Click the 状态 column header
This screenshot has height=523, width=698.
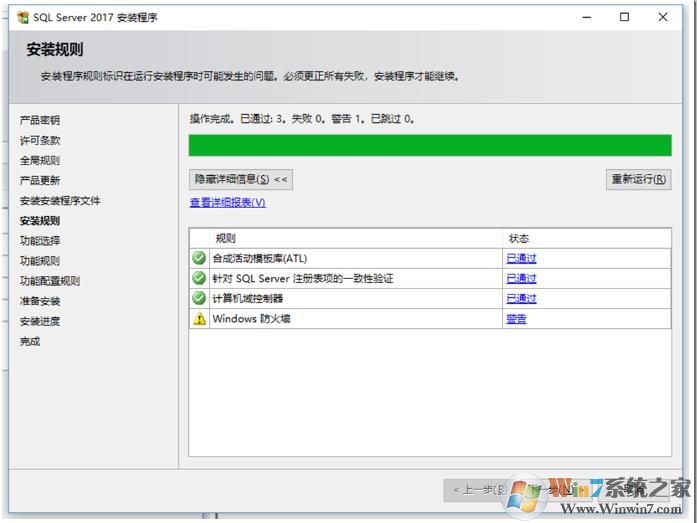tap(519, 238)
